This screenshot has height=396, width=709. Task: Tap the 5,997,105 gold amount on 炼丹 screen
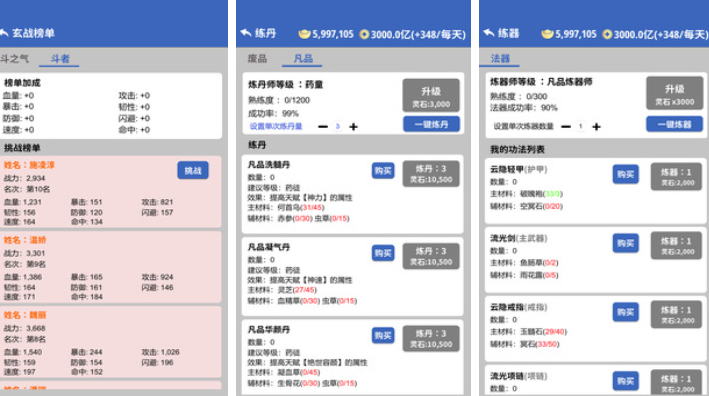pos(333,34)
